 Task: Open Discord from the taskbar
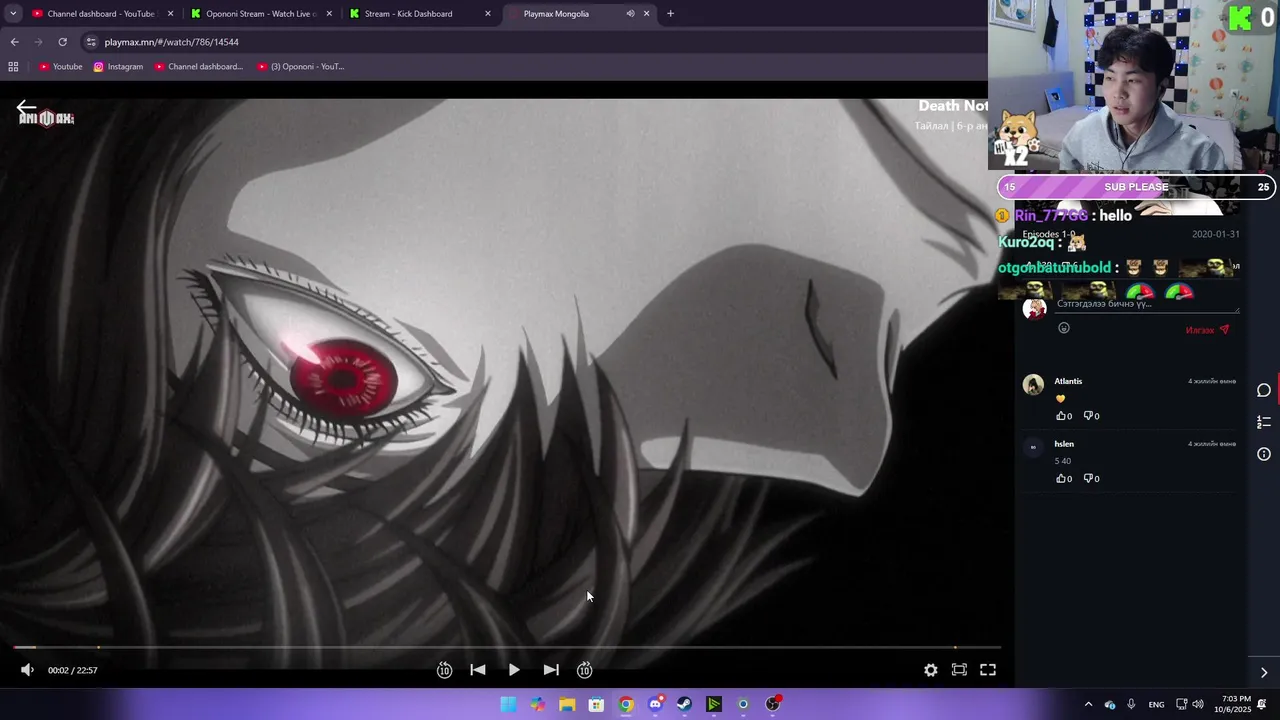pyautogui.click(x=655, y=704)
